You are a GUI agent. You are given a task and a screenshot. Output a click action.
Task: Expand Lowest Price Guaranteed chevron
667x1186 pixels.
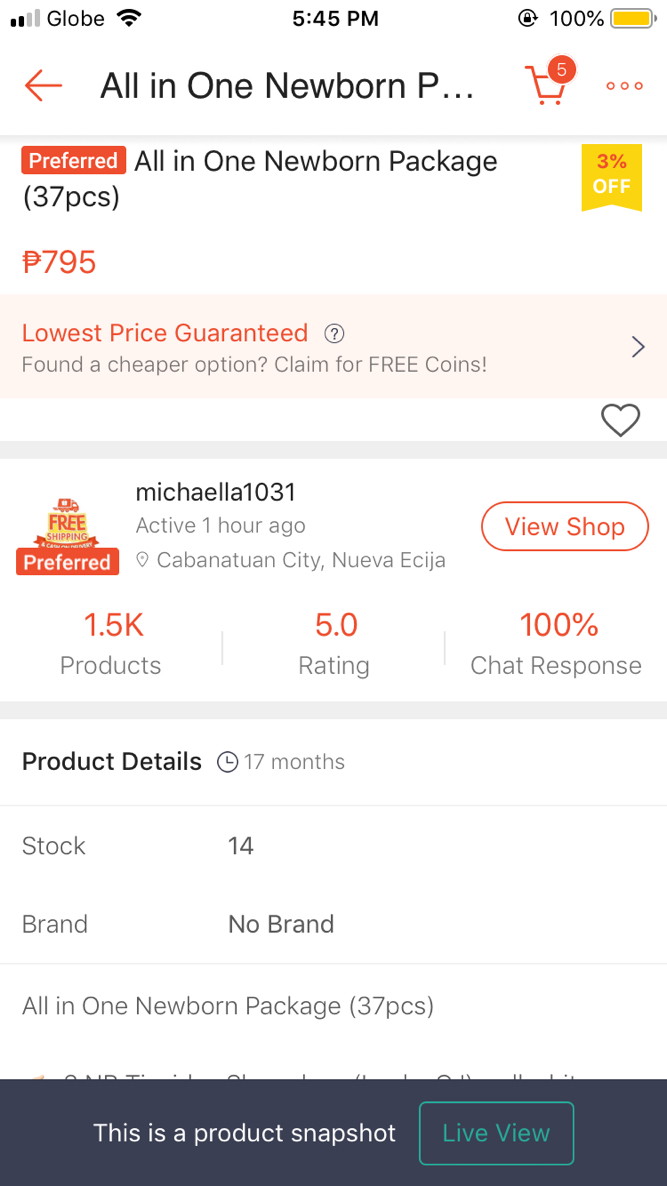coord(638,347)
